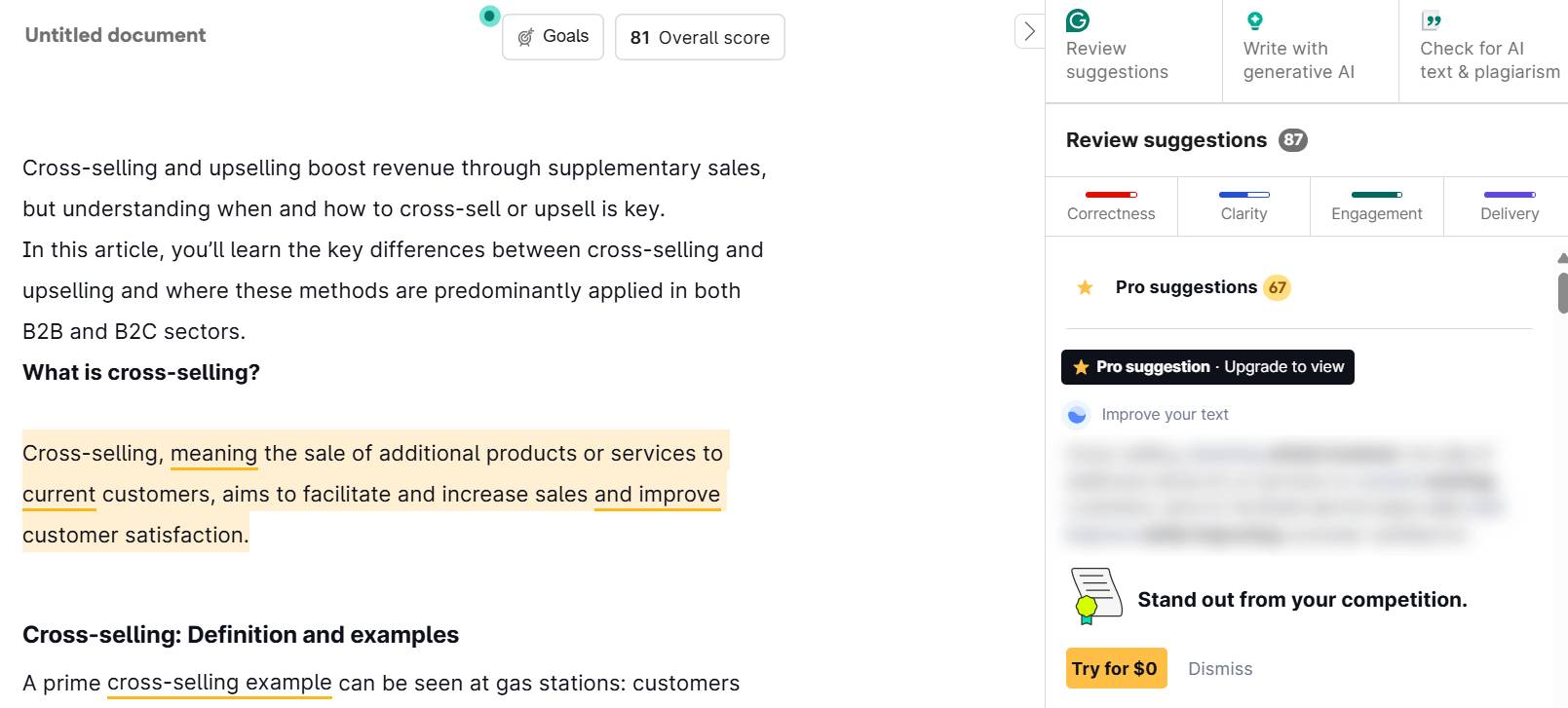Click underlined 'cross-selling example' phrase
The width and height of the screenshot is (1568, 708).
tap(219, 683)
